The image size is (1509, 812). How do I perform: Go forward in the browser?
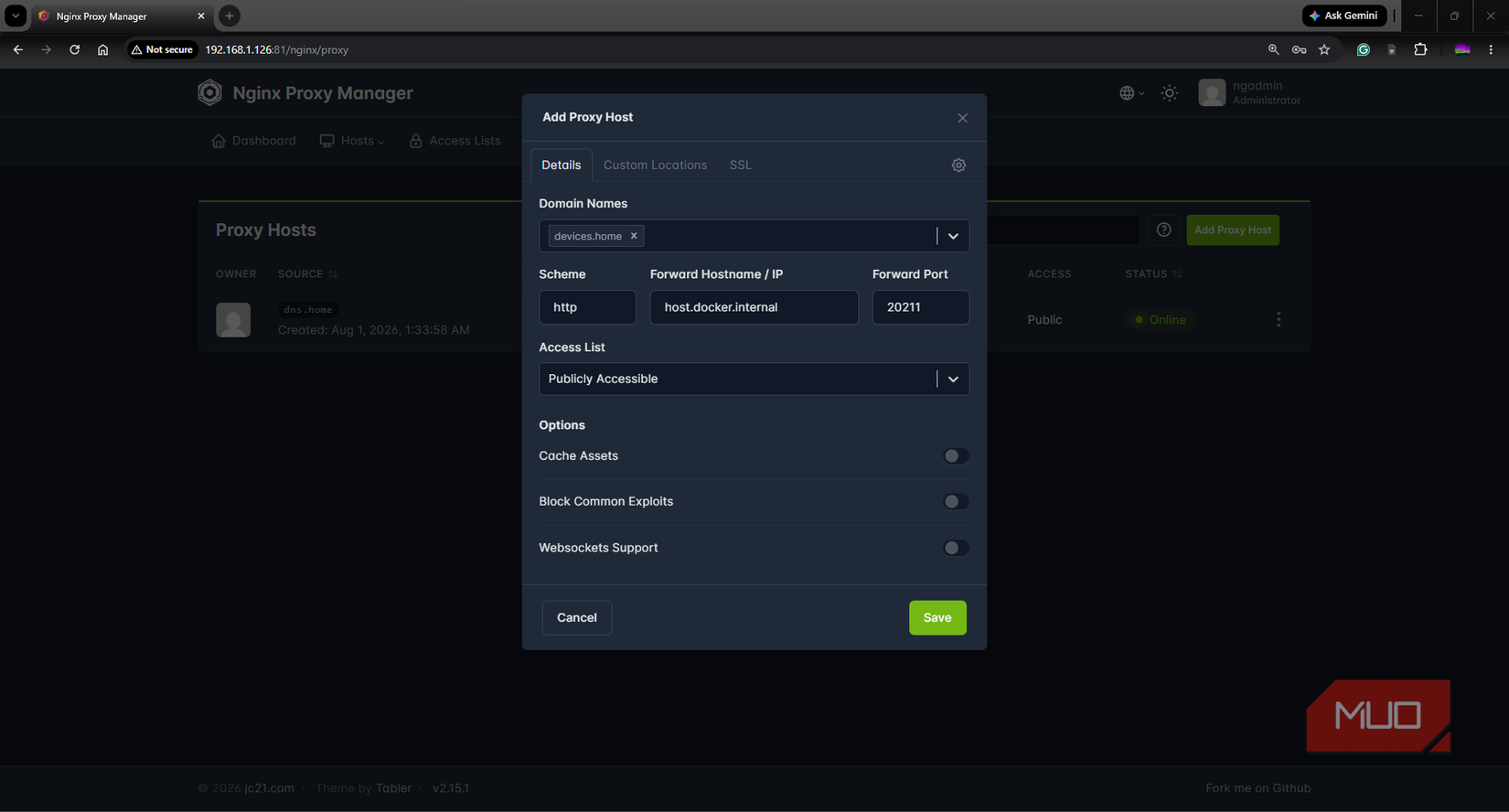(x=46, y=49)
